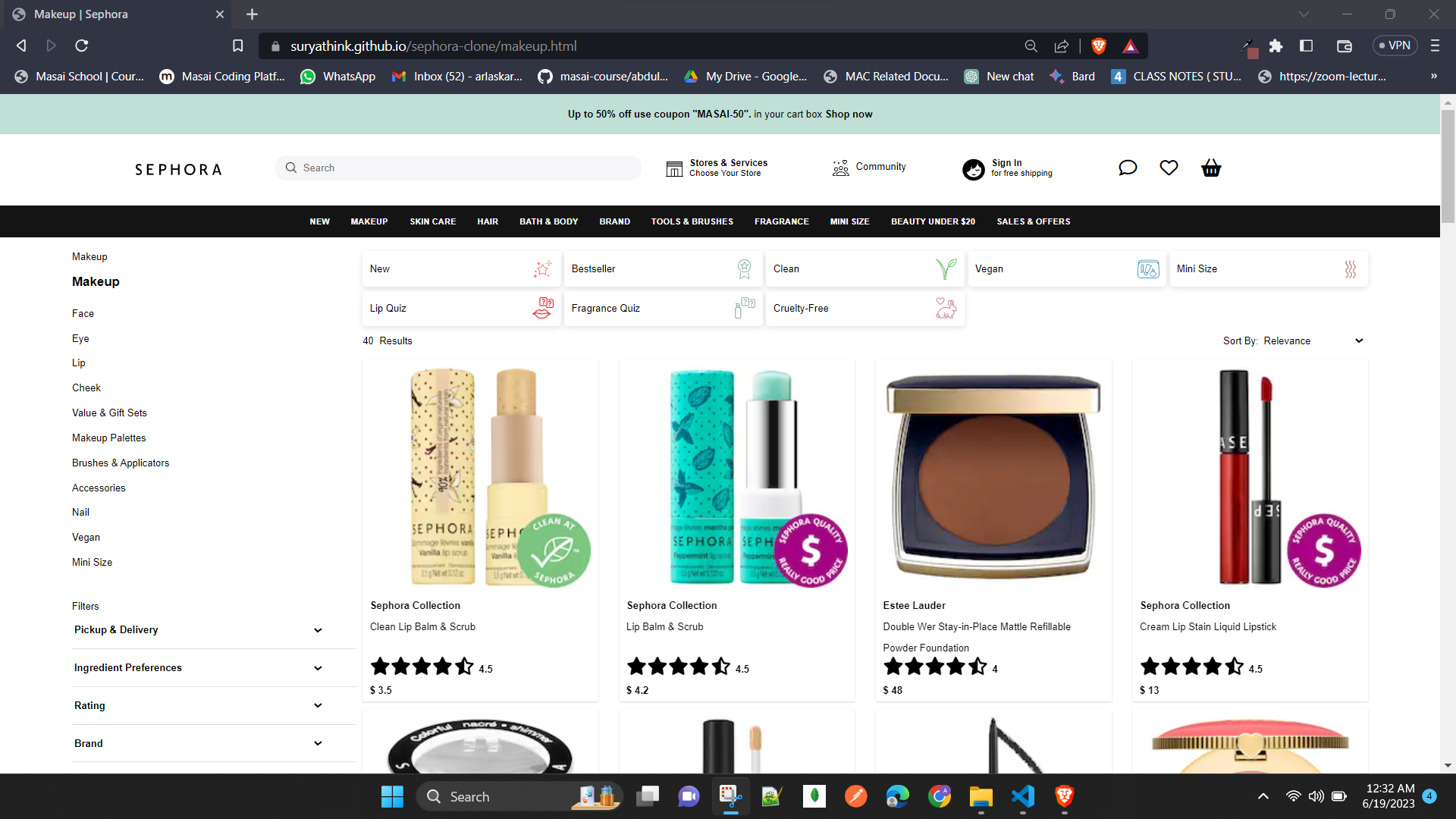Image resolution: width=1456 pixels, height=819 pixels.
Task: Bookmark this page using bookmark icon
Action: point(237,46)
